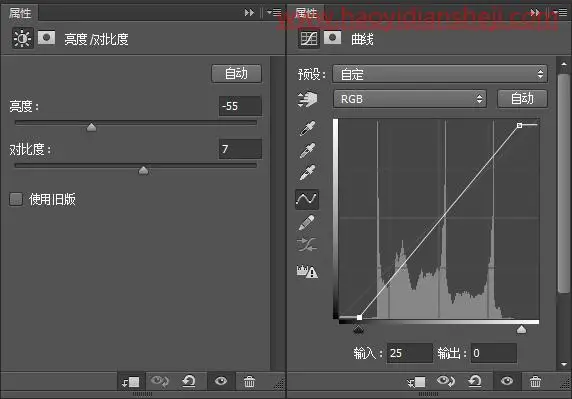Open the 预设 preset dropdown
This screenshot has height=399, width=572.
pyautogui.click(x=440, y=74)
